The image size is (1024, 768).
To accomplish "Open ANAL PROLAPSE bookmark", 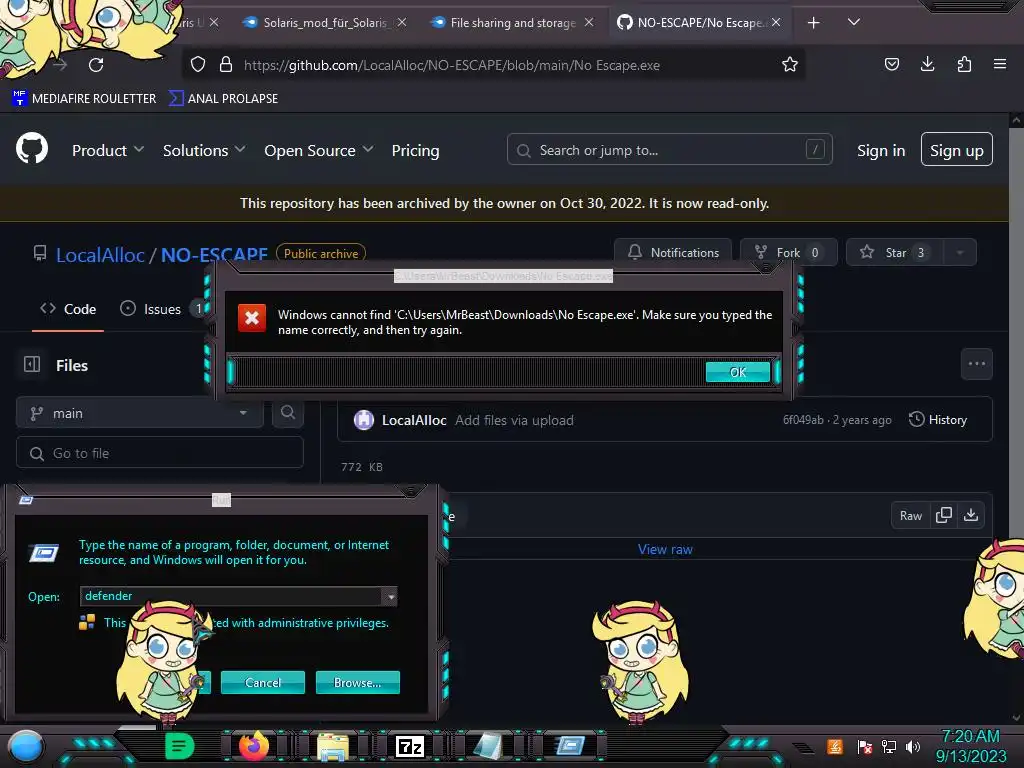I will [223, 99].
